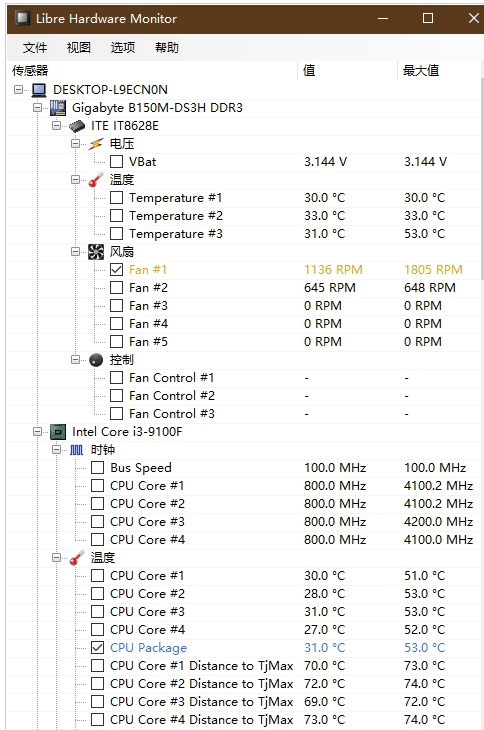The image size is (484, 730).
Task: Check the Fan #2 checkbox
Action: 116,288
